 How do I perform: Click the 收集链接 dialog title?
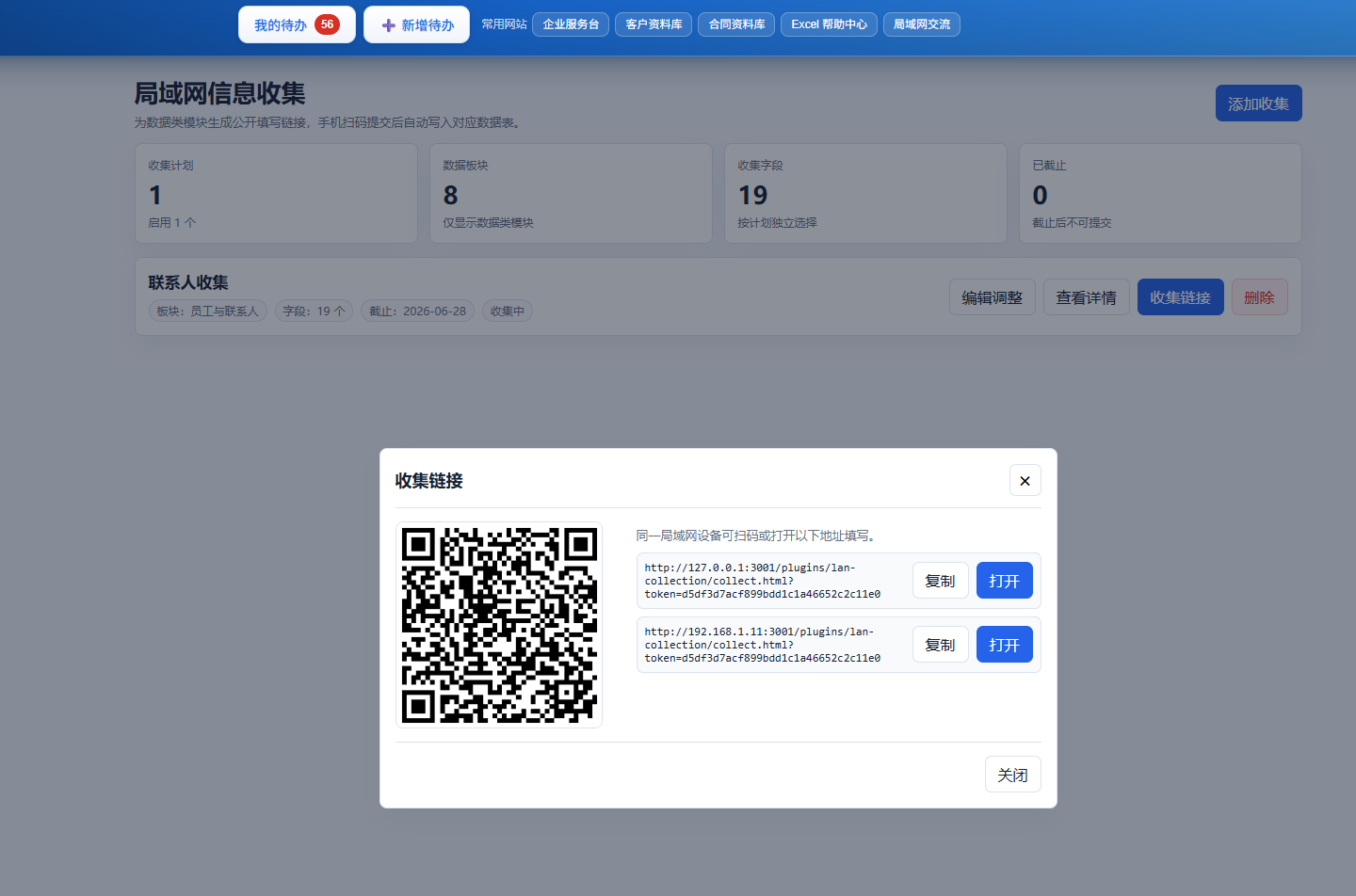coord(429,480)
